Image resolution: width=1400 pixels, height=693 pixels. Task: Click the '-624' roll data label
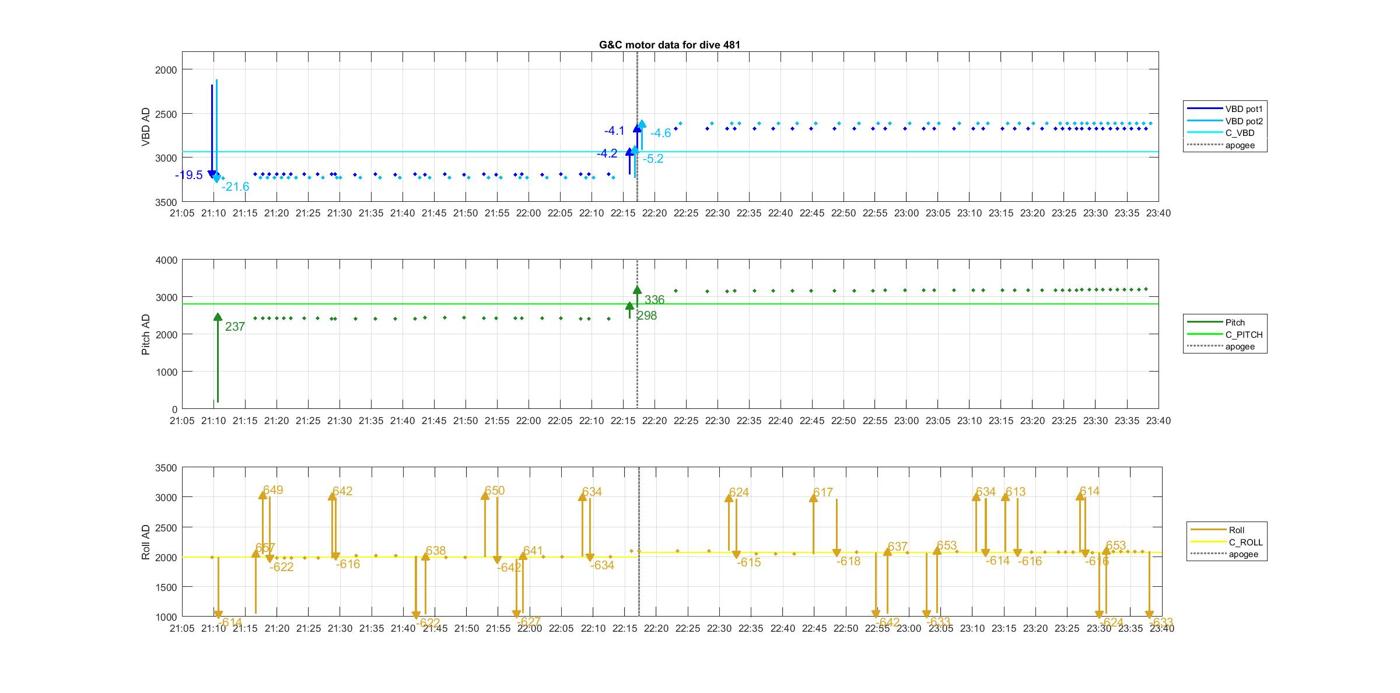(1112, 622)
